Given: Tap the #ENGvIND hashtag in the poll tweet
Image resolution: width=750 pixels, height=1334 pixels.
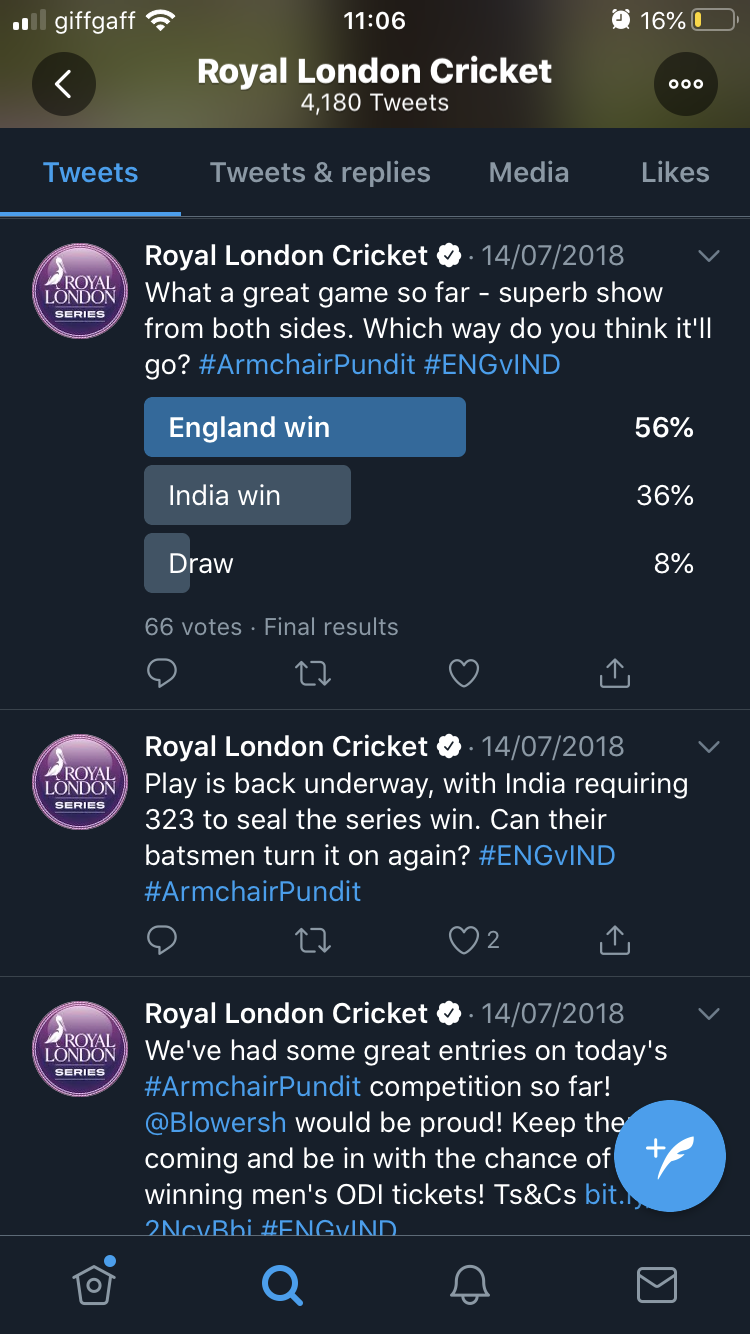Looking at the screenshot, I should (492, 364).
